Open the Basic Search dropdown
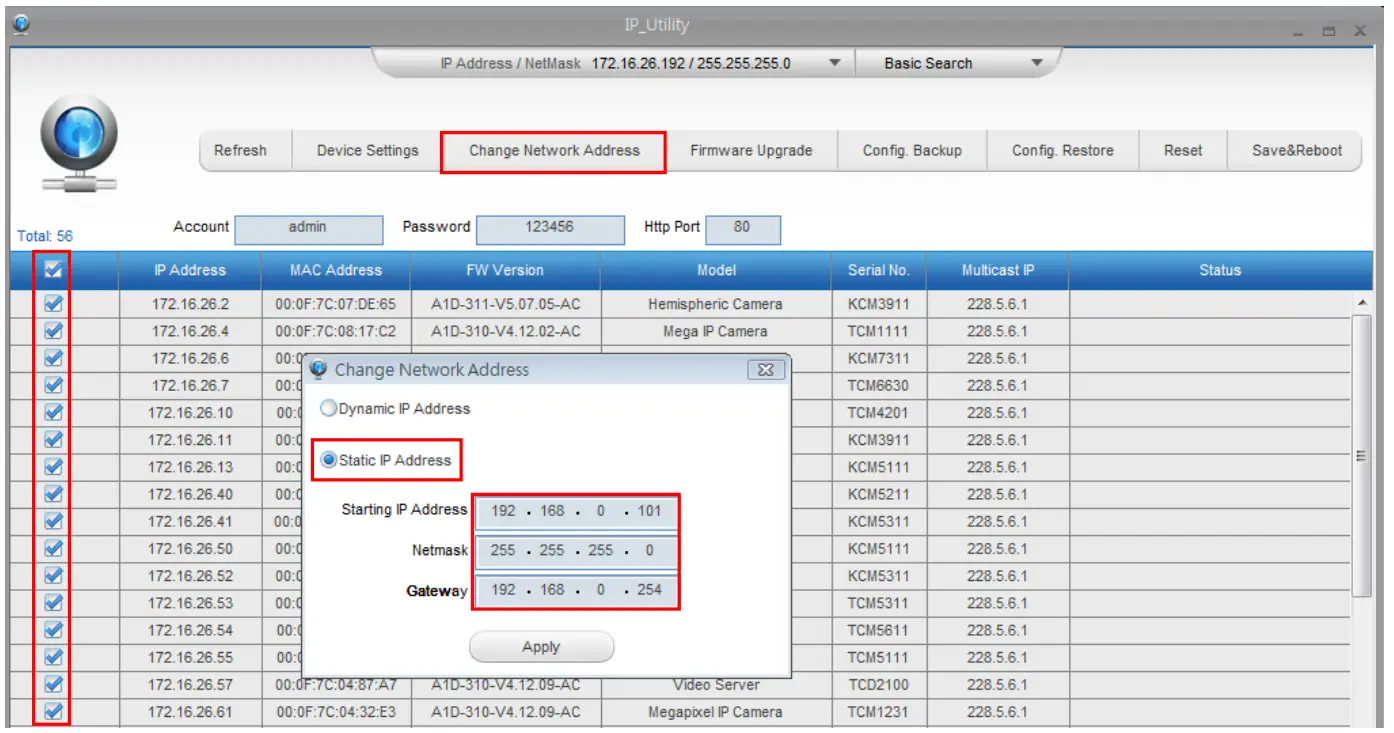Screen dimensions: 1394x733 [x=1037, y=62]
